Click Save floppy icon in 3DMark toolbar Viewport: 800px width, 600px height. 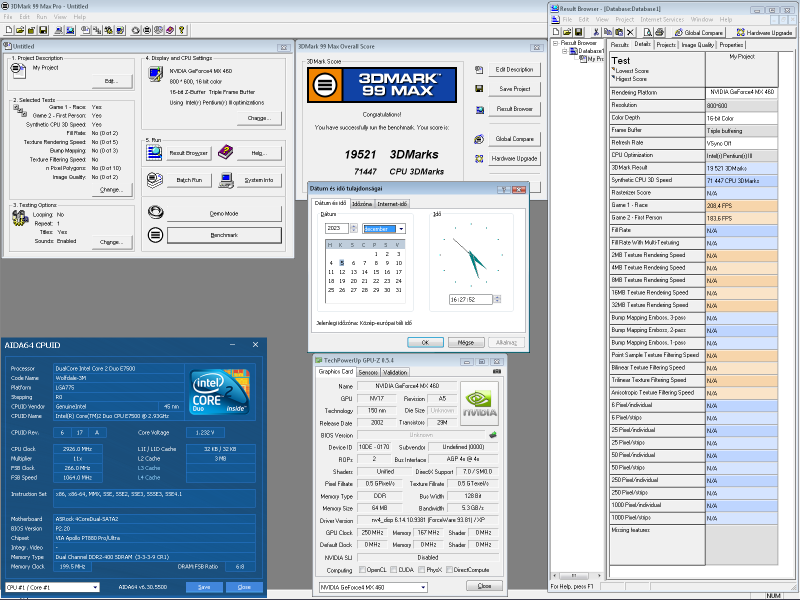point(43,30)
